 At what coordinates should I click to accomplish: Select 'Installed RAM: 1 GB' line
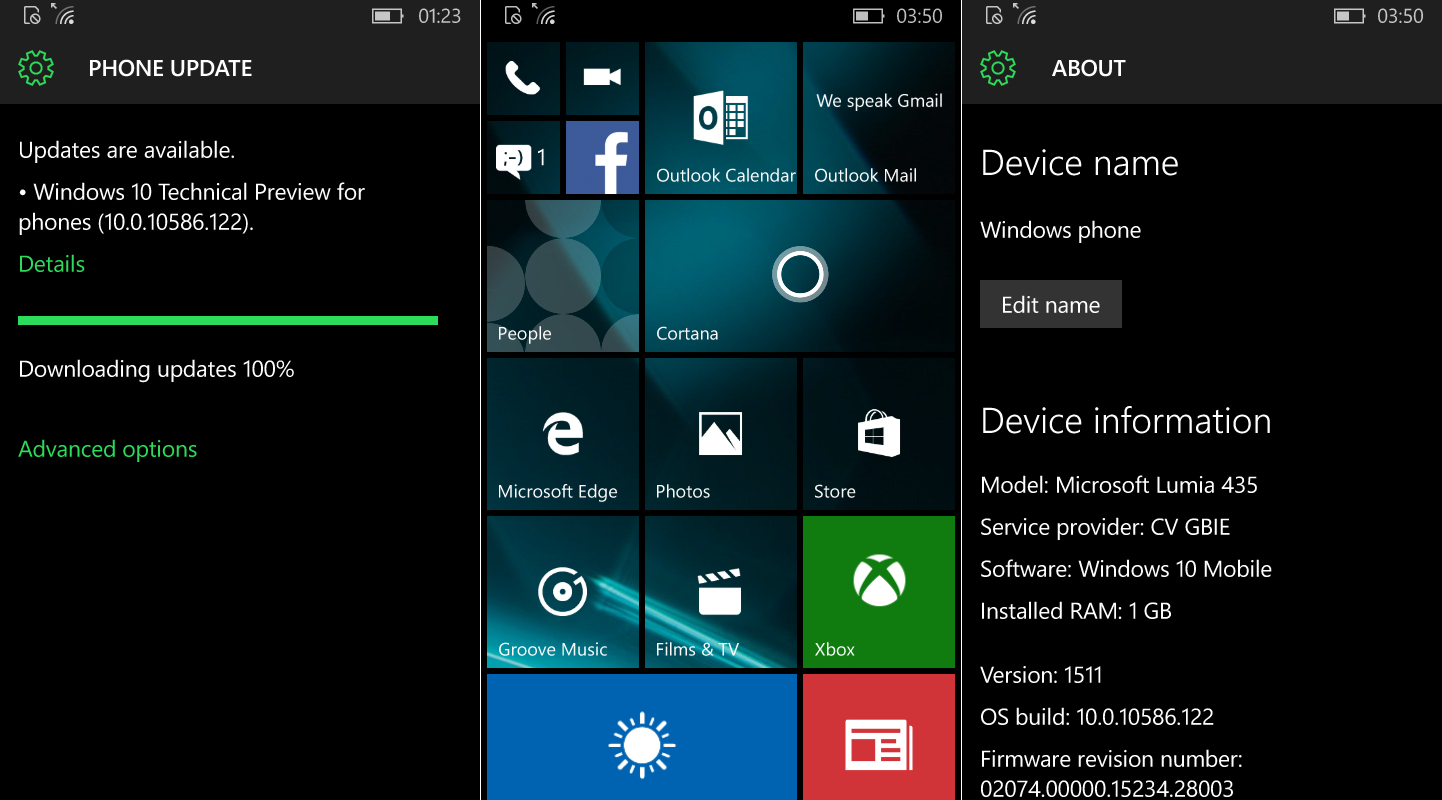1076,611
